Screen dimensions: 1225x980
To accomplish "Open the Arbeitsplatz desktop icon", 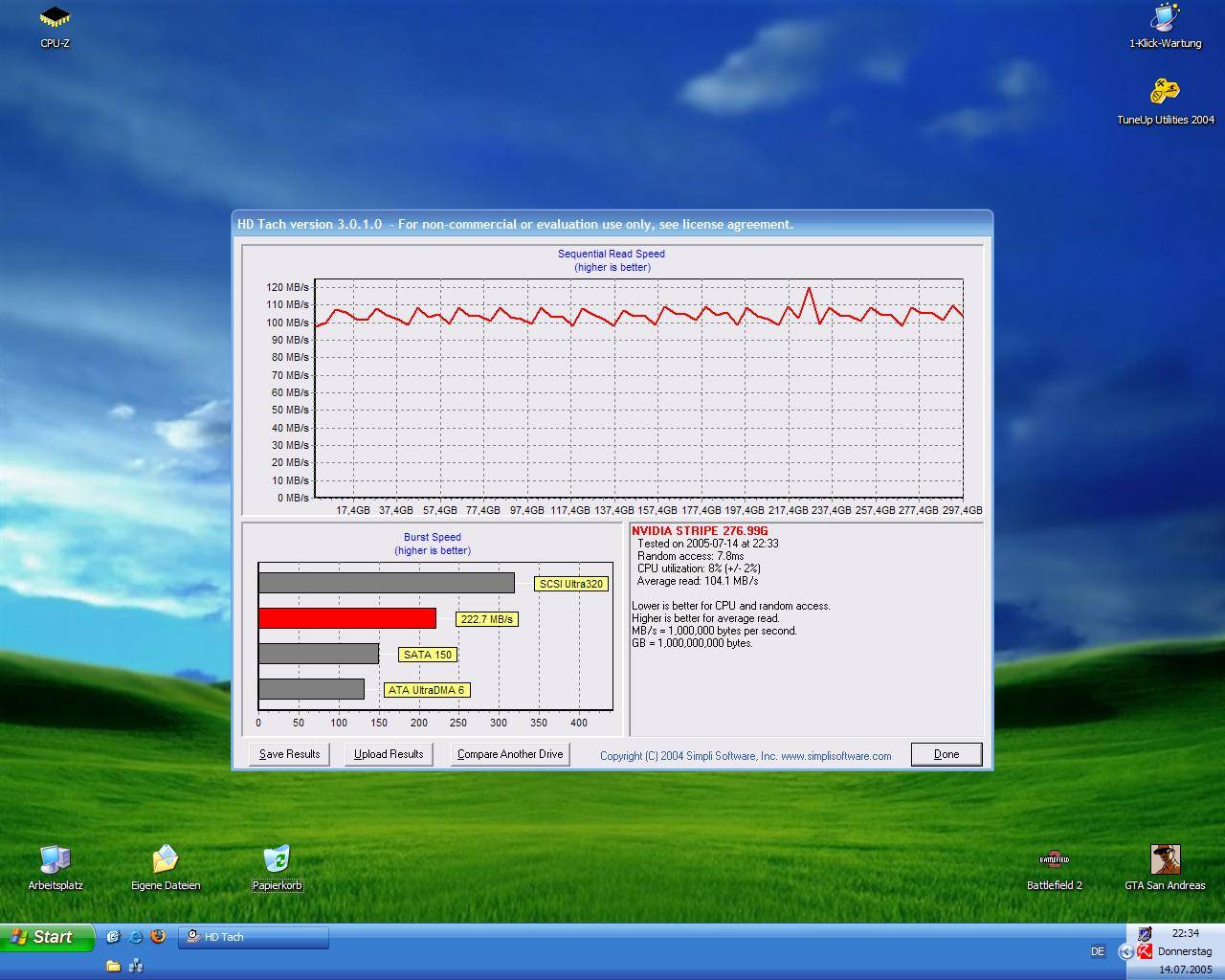I will point(56,867).
